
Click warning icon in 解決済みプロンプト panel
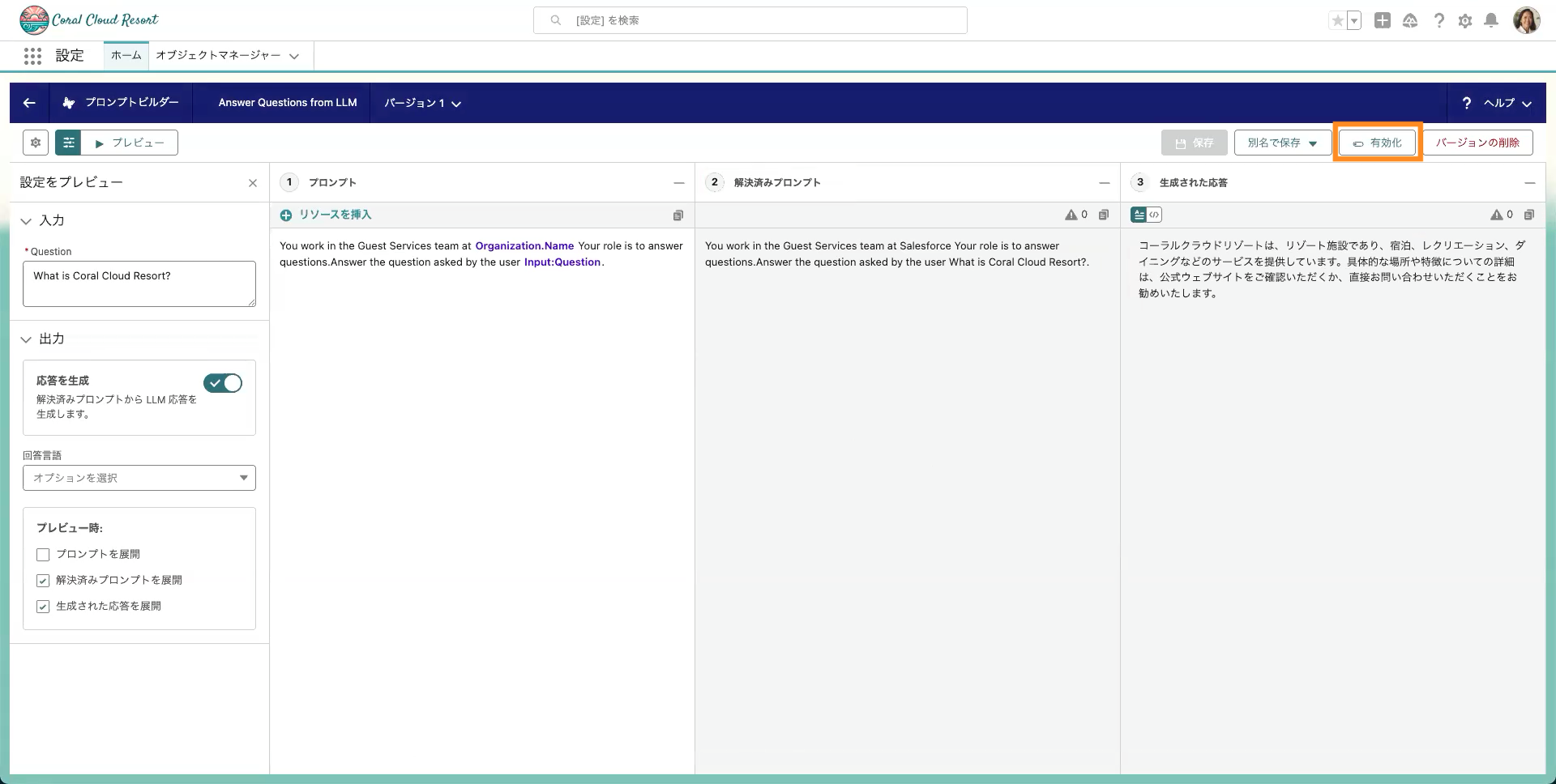tap(1071, 215)
